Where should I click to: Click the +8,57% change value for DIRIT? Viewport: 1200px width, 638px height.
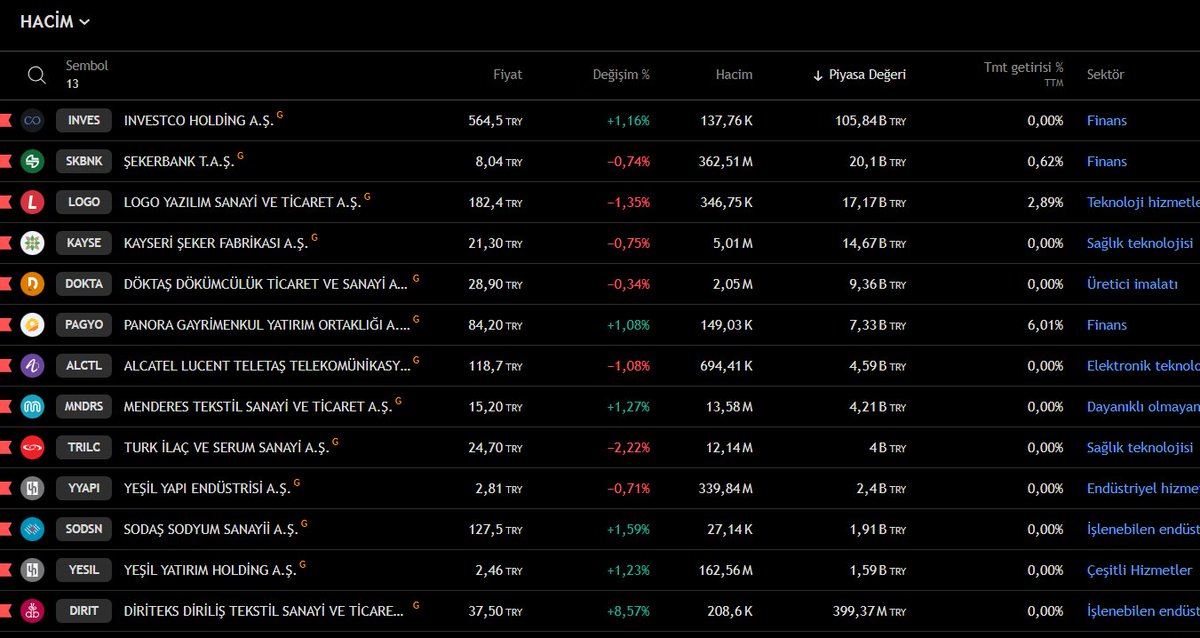click(628, 611)
